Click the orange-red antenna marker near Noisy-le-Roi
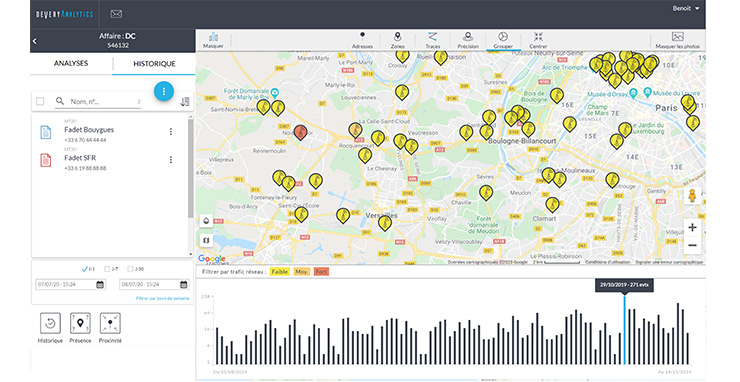The image size is (740, 382). (x=300, y=133)
